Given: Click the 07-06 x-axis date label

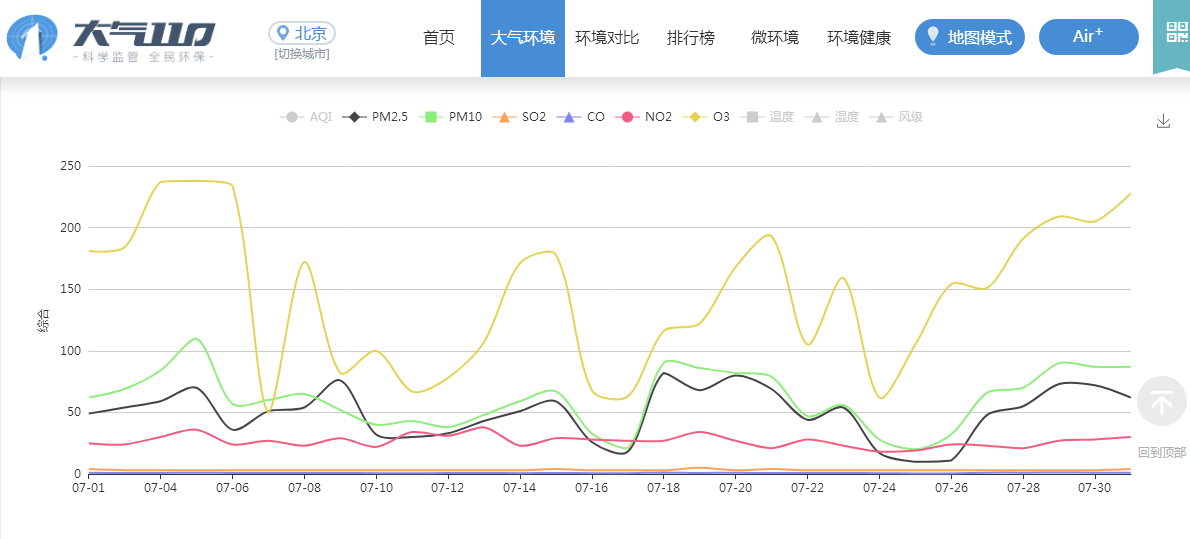Looking at the screenshot, I should pos(232,487).
